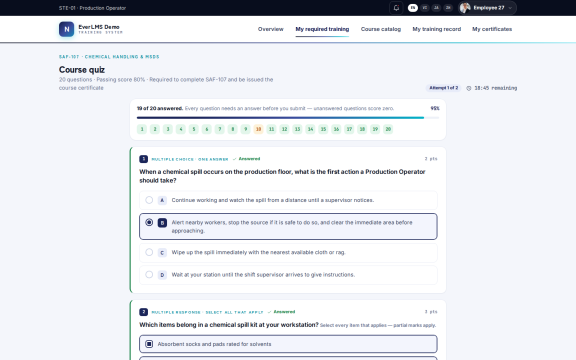Click the question 1 number badge in the card header

point(144,159)
